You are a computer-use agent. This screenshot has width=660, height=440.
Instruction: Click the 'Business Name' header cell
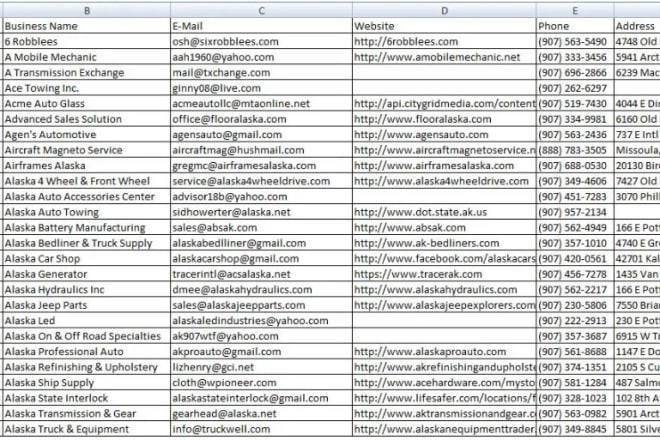(x=87, y=26)
